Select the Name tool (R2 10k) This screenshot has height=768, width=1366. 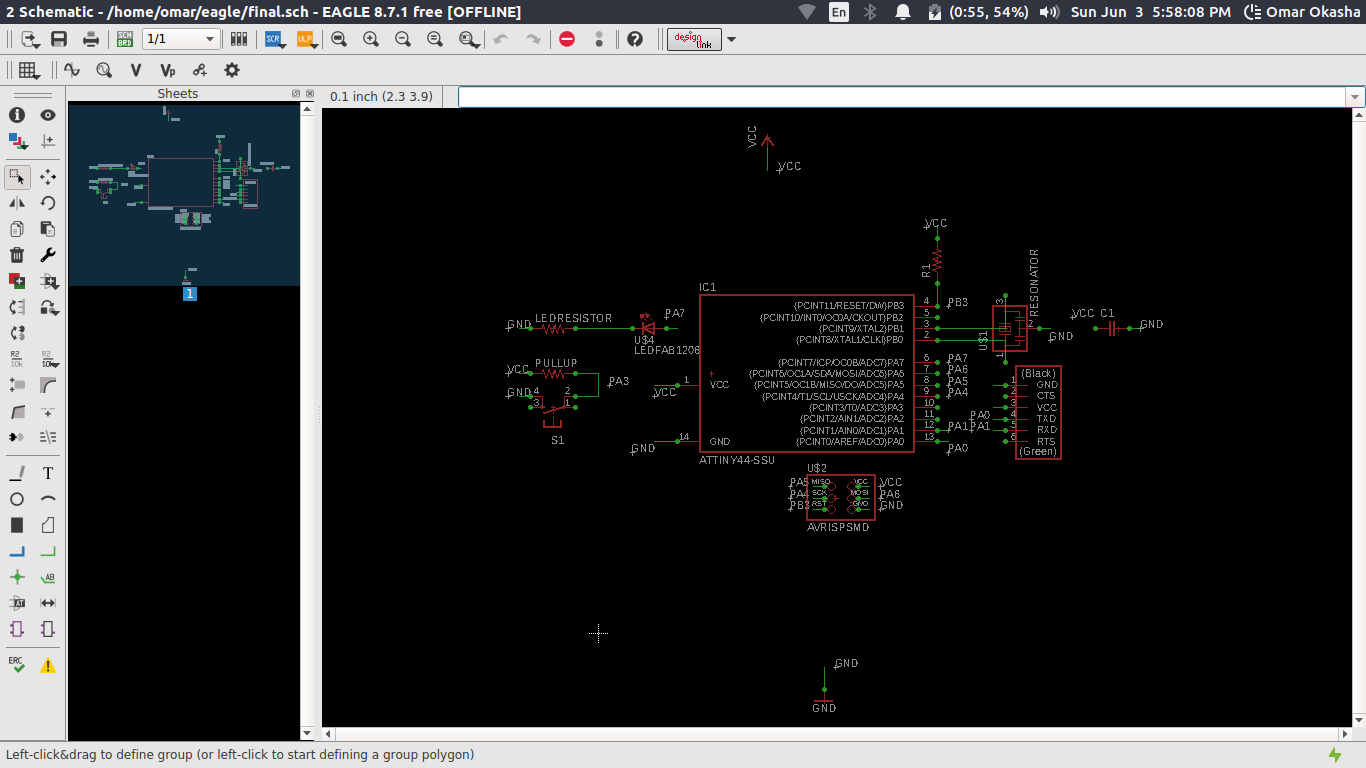click(x=17, y=358)
